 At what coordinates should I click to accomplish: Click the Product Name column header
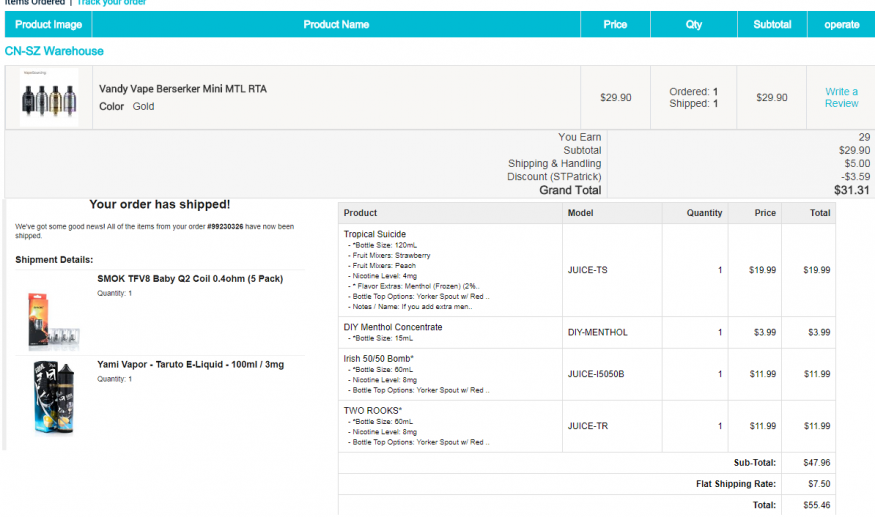(x=336, y=25)
